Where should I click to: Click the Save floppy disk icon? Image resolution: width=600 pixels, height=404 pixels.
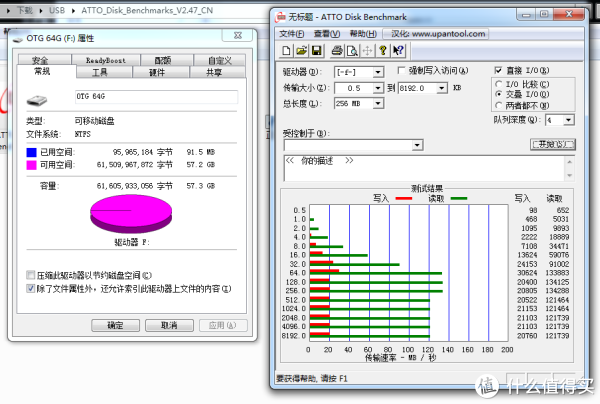point(316,50)
